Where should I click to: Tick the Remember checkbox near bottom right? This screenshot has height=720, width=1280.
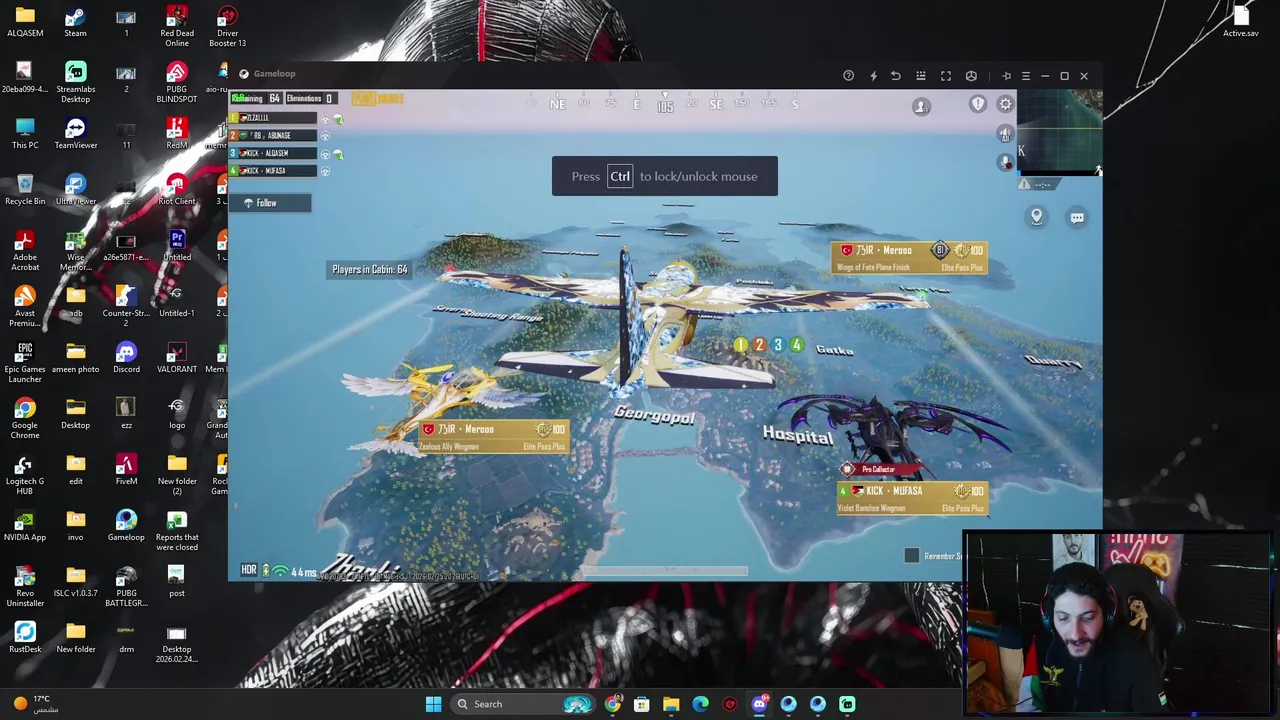click(911, 556)
